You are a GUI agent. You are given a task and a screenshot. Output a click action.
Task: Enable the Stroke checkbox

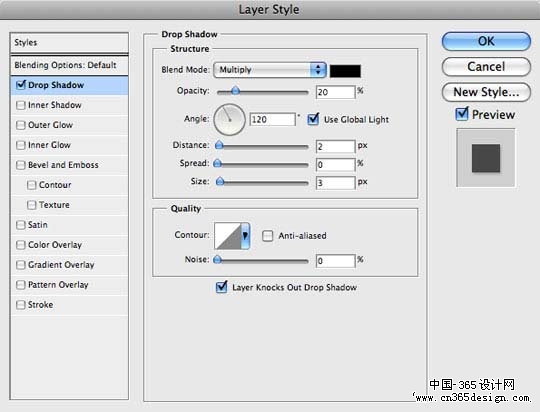[21, 305]
